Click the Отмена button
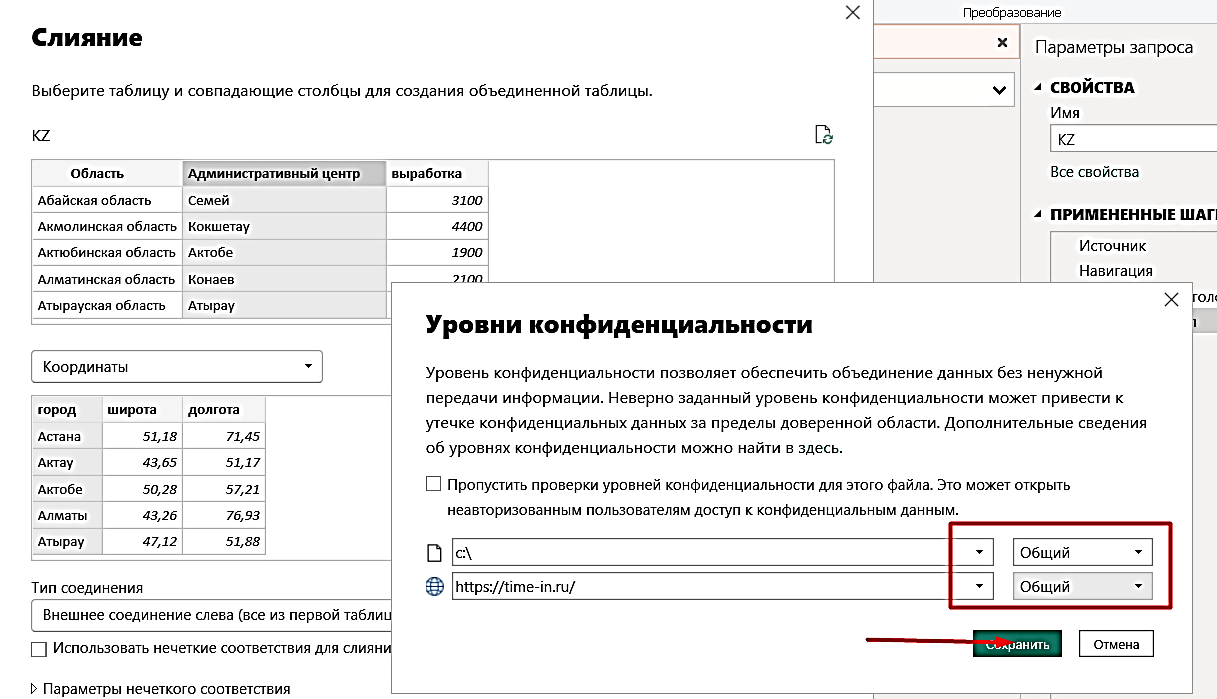 pyautogui.click(x=1116, y=645)
